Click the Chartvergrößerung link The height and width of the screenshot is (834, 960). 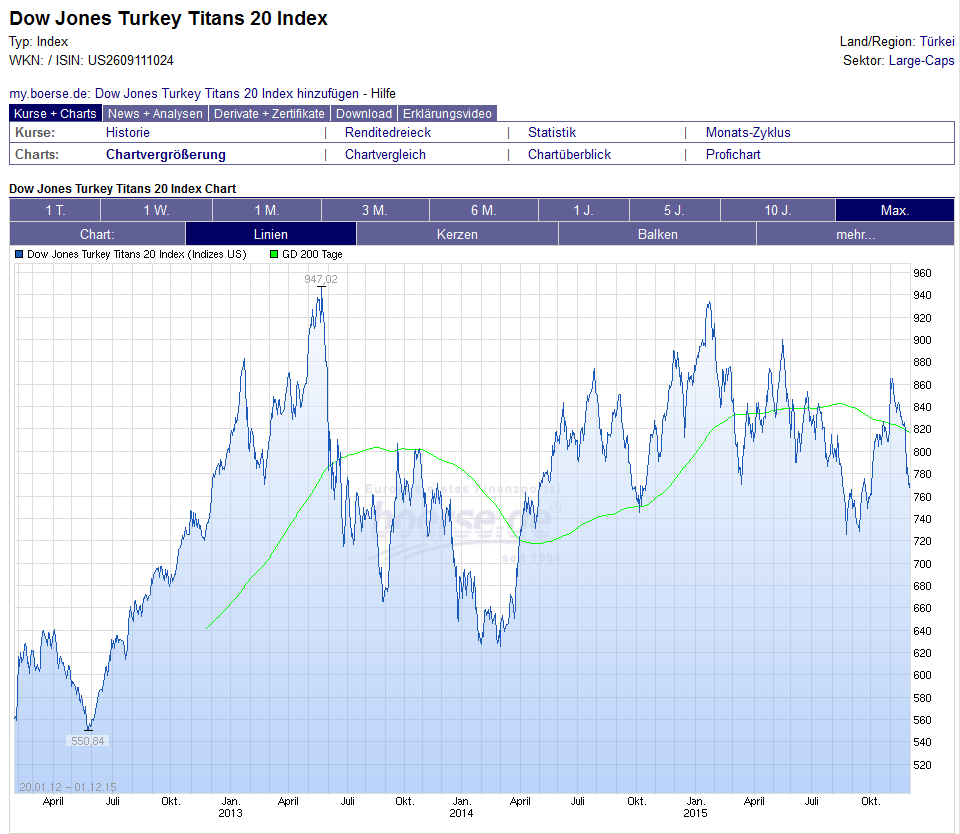pos(165,154)
